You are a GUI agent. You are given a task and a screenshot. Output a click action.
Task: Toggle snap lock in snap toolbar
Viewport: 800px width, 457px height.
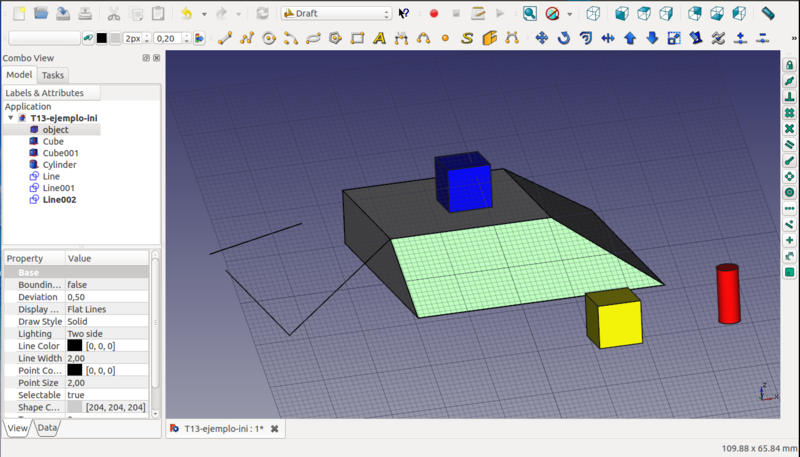(x=788, y=64)
